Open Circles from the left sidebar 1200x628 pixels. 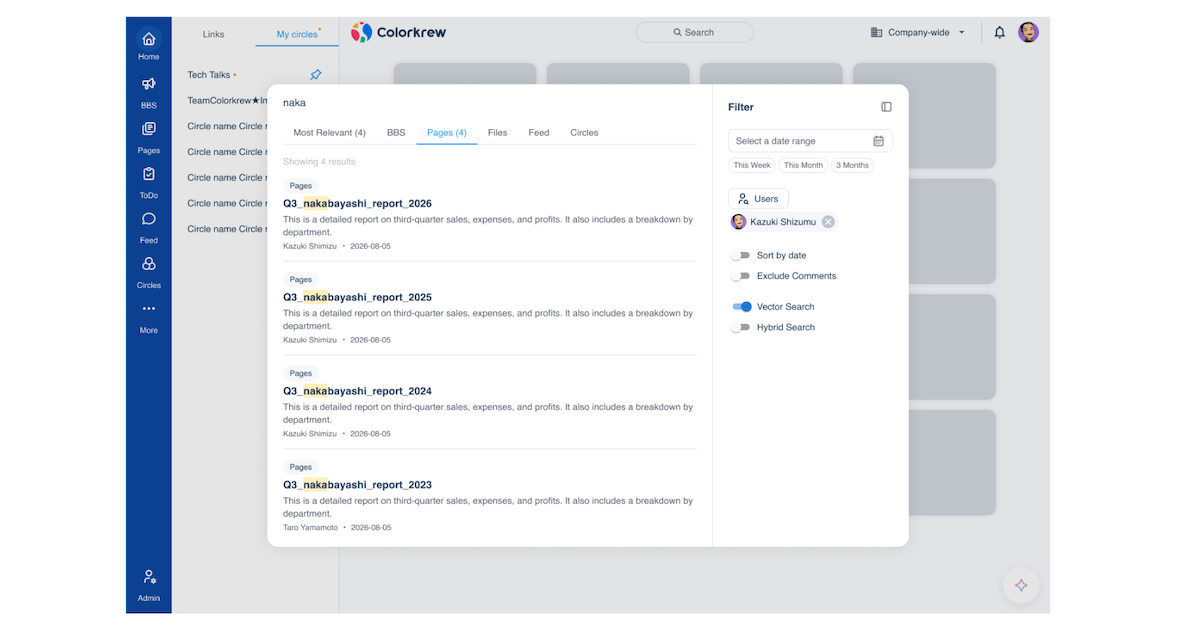click(148, 270)
